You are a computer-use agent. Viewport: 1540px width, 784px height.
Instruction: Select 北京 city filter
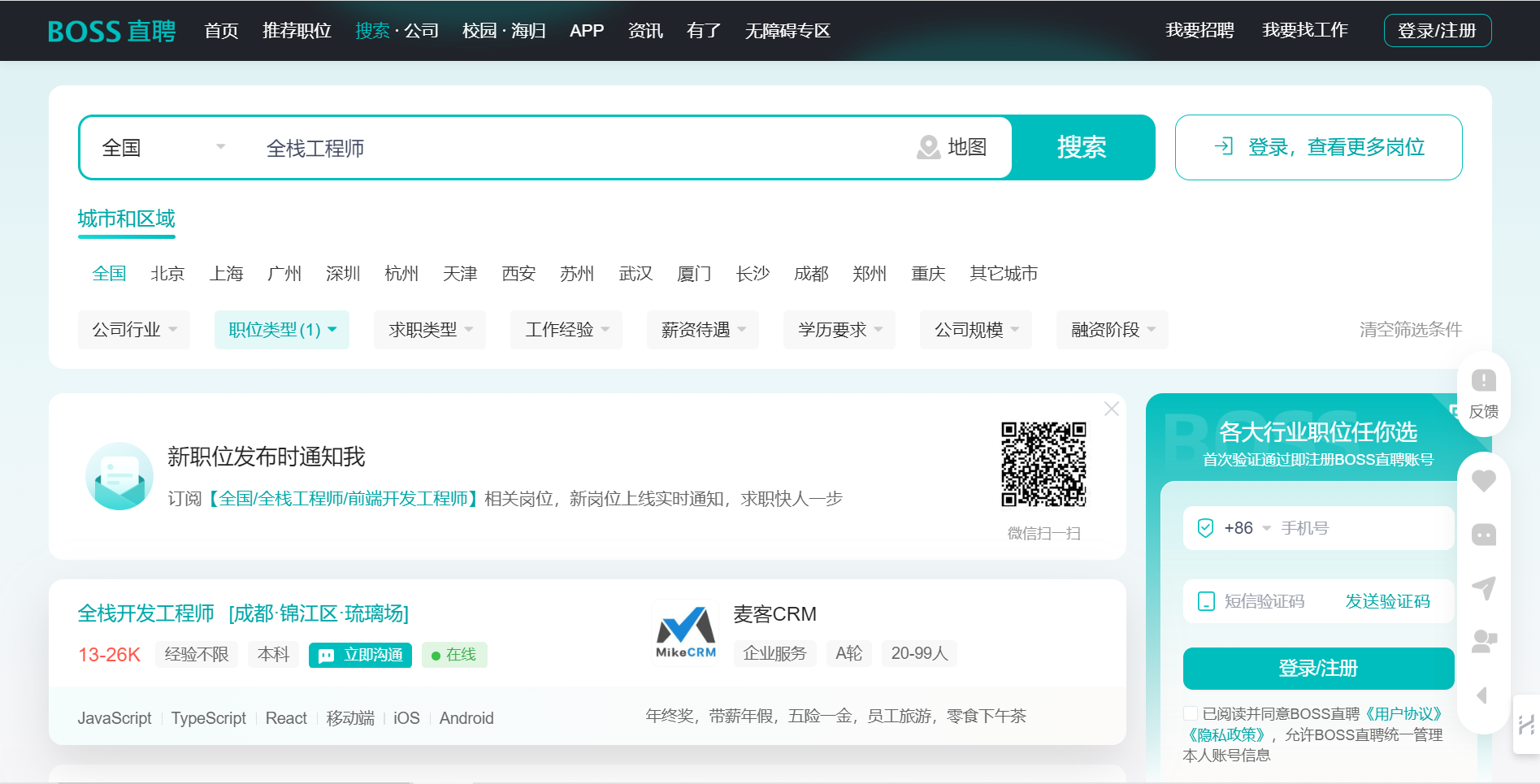coord(167,274)
